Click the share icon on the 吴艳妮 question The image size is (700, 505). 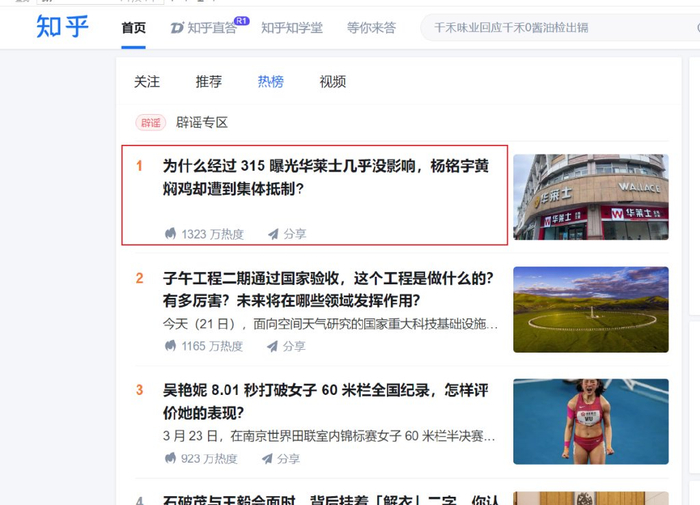pyautogui.click(x=267, y=459)
